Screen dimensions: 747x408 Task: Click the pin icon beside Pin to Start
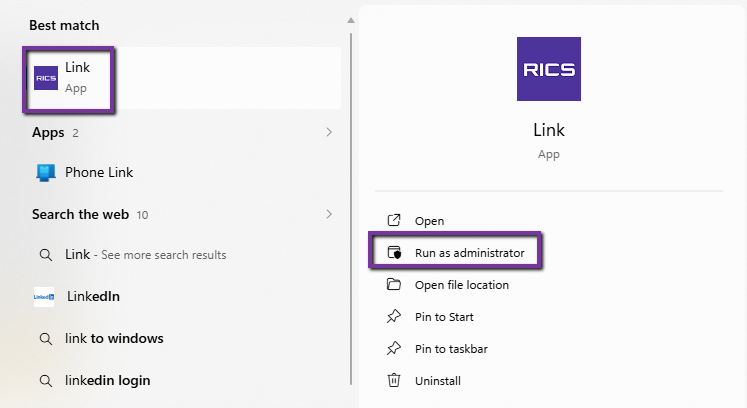coord(394,316)
